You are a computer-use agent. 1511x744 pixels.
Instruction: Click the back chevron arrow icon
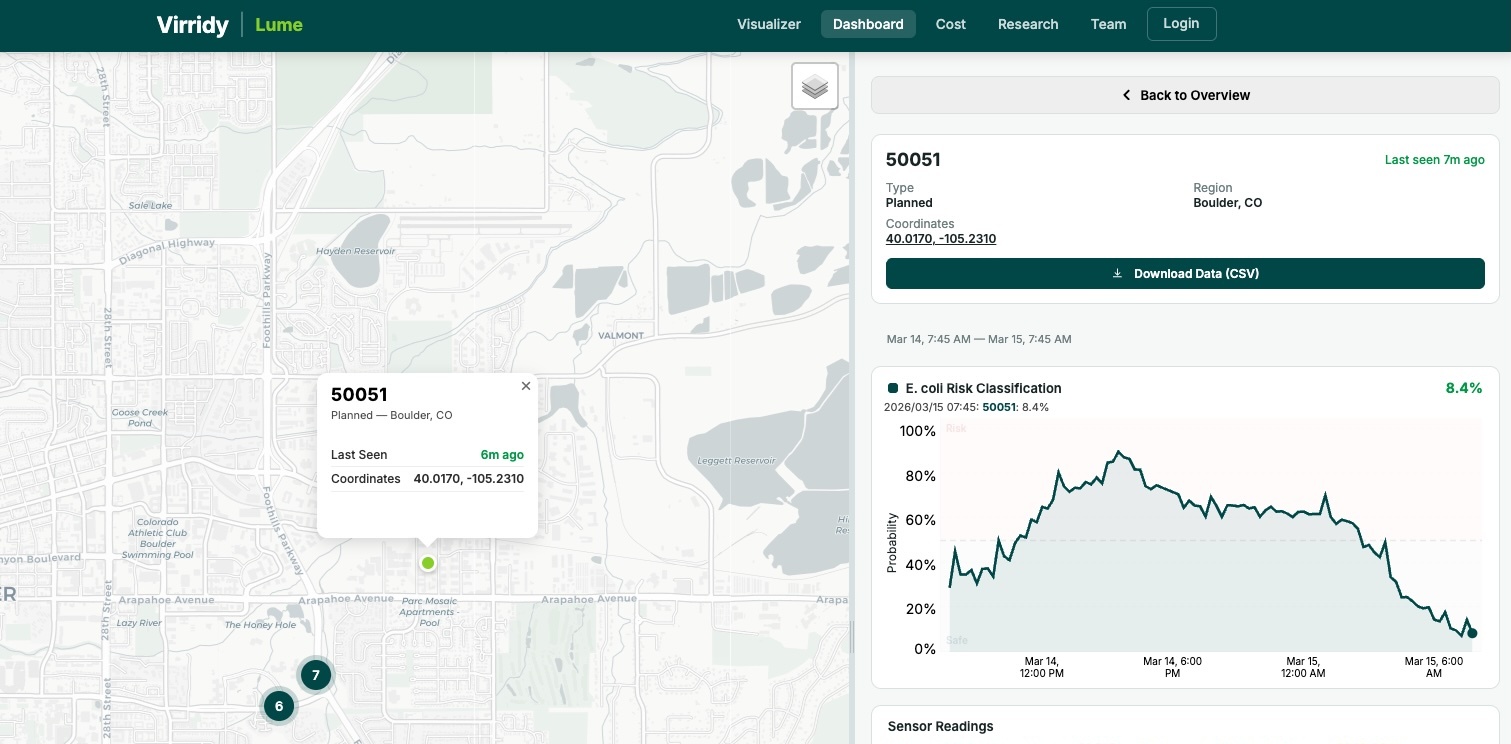tap(1126, 95)
